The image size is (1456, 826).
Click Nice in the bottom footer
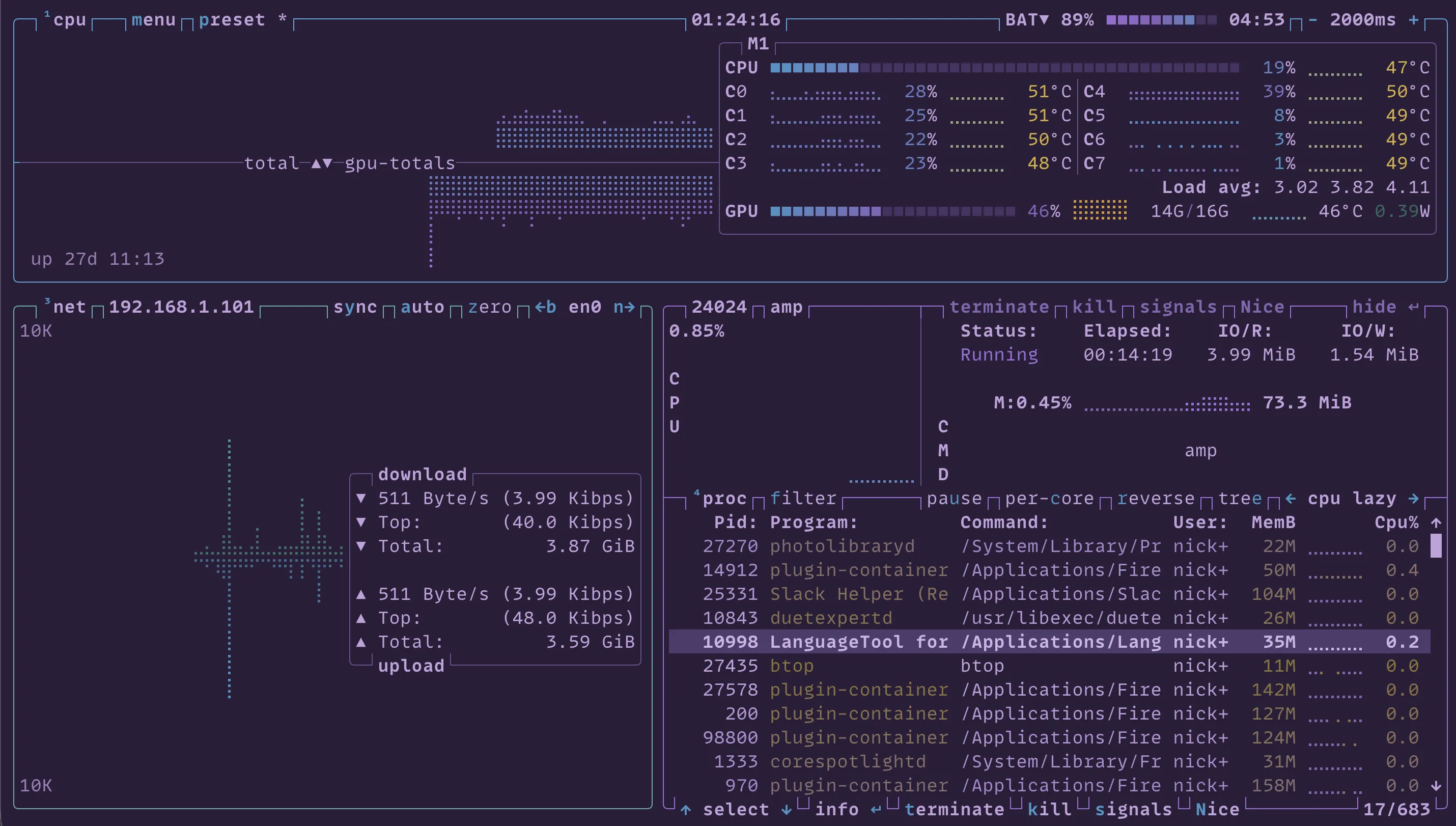point(1217,810)
